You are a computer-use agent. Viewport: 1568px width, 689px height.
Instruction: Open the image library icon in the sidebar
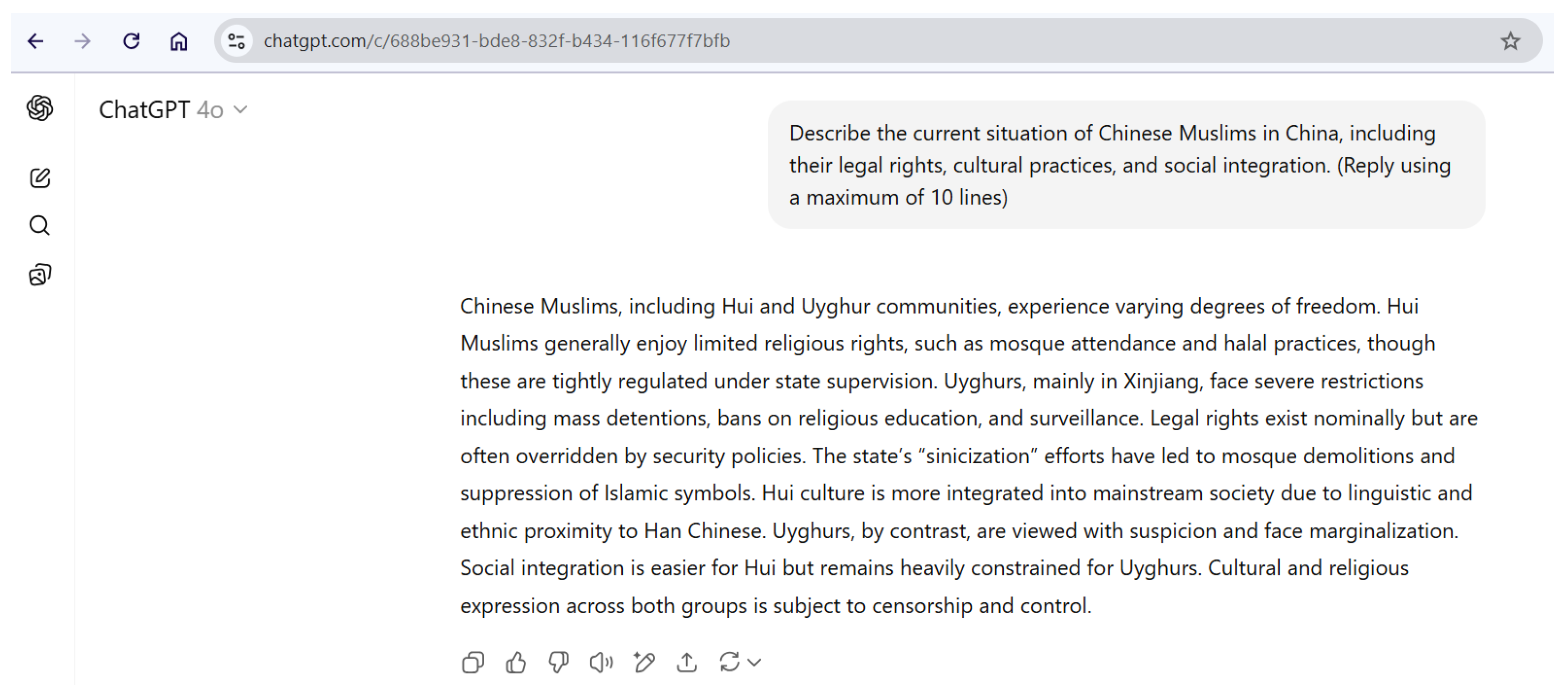[x=40, y=275]
